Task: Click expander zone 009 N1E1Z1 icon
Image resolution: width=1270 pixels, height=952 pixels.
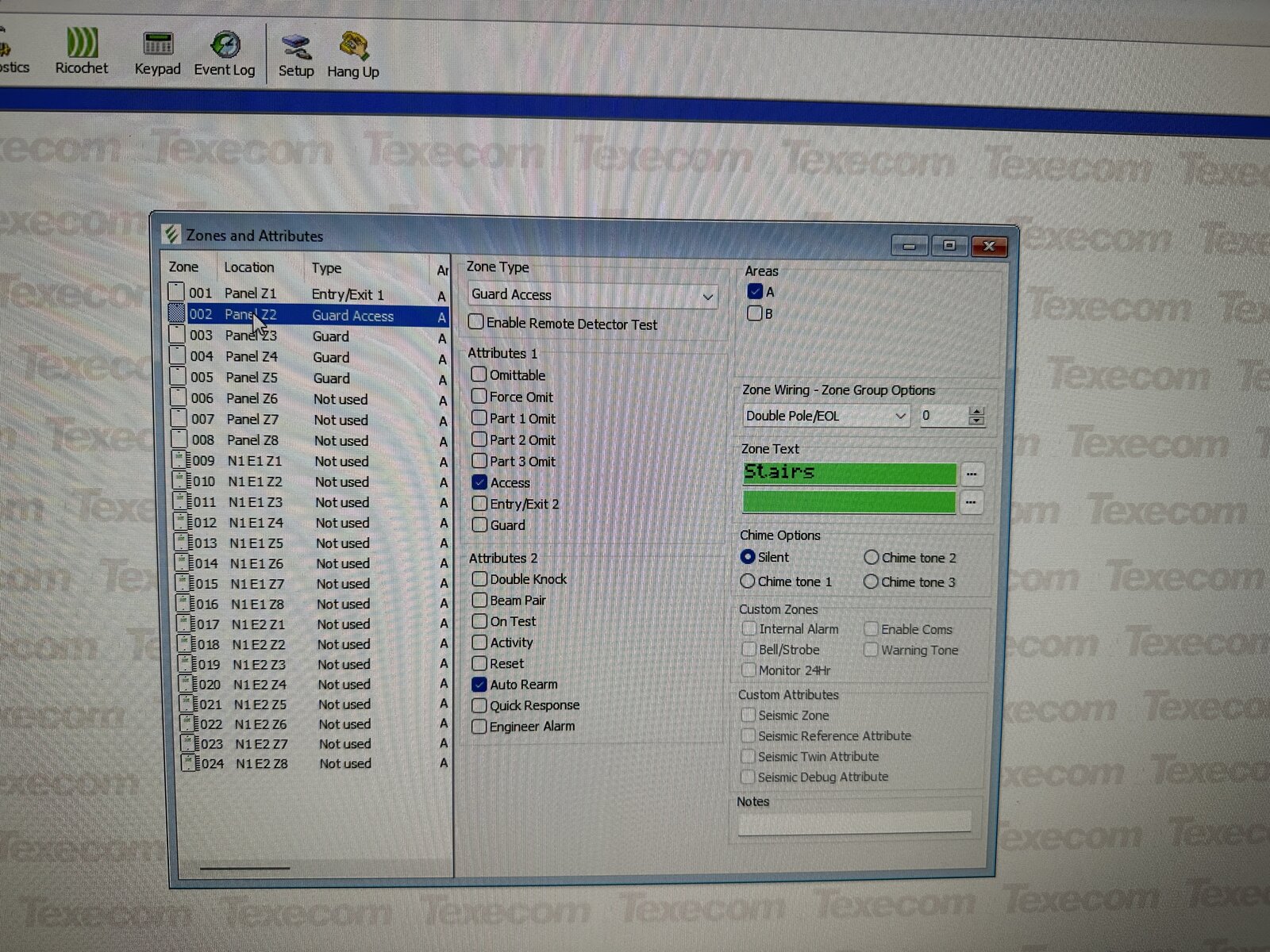Action: pyautogui.click(x=182, y=460)
